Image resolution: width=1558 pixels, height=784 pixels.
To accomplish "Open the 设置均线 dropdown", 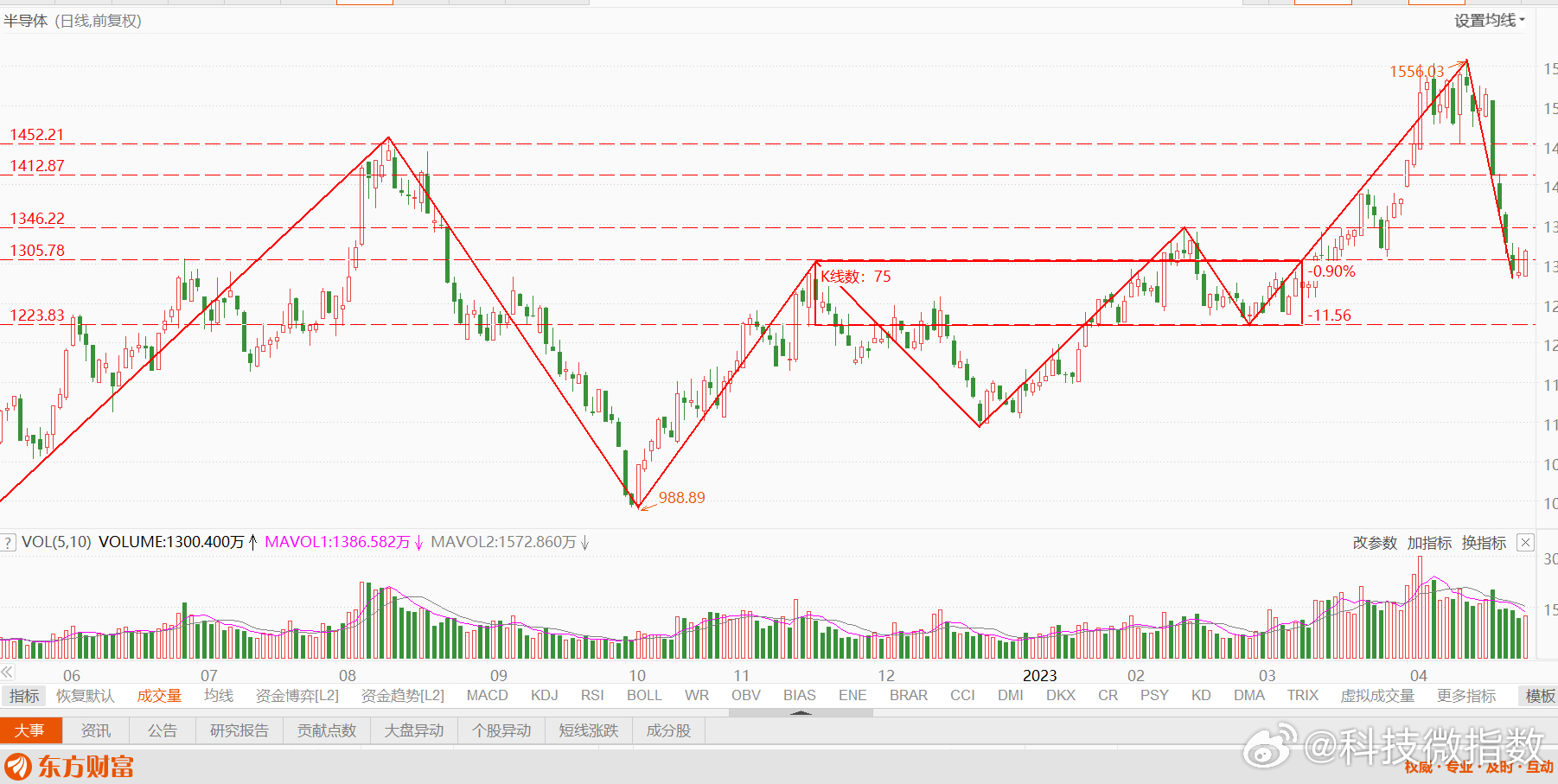I will (x=1489, y=21).
